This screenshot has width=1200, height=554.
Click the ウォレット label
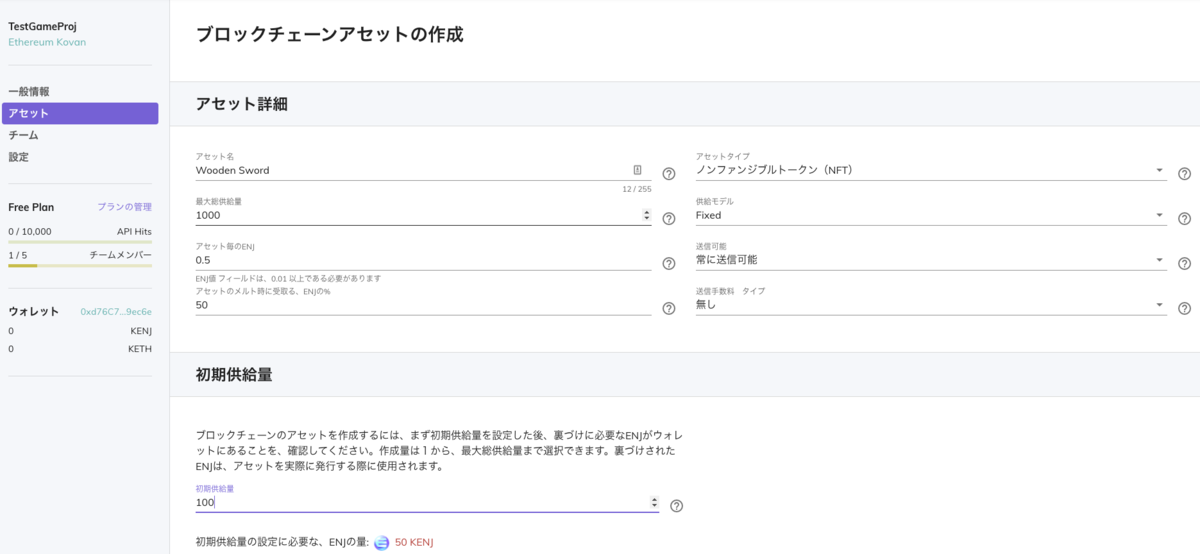click(x=34, y=311)
